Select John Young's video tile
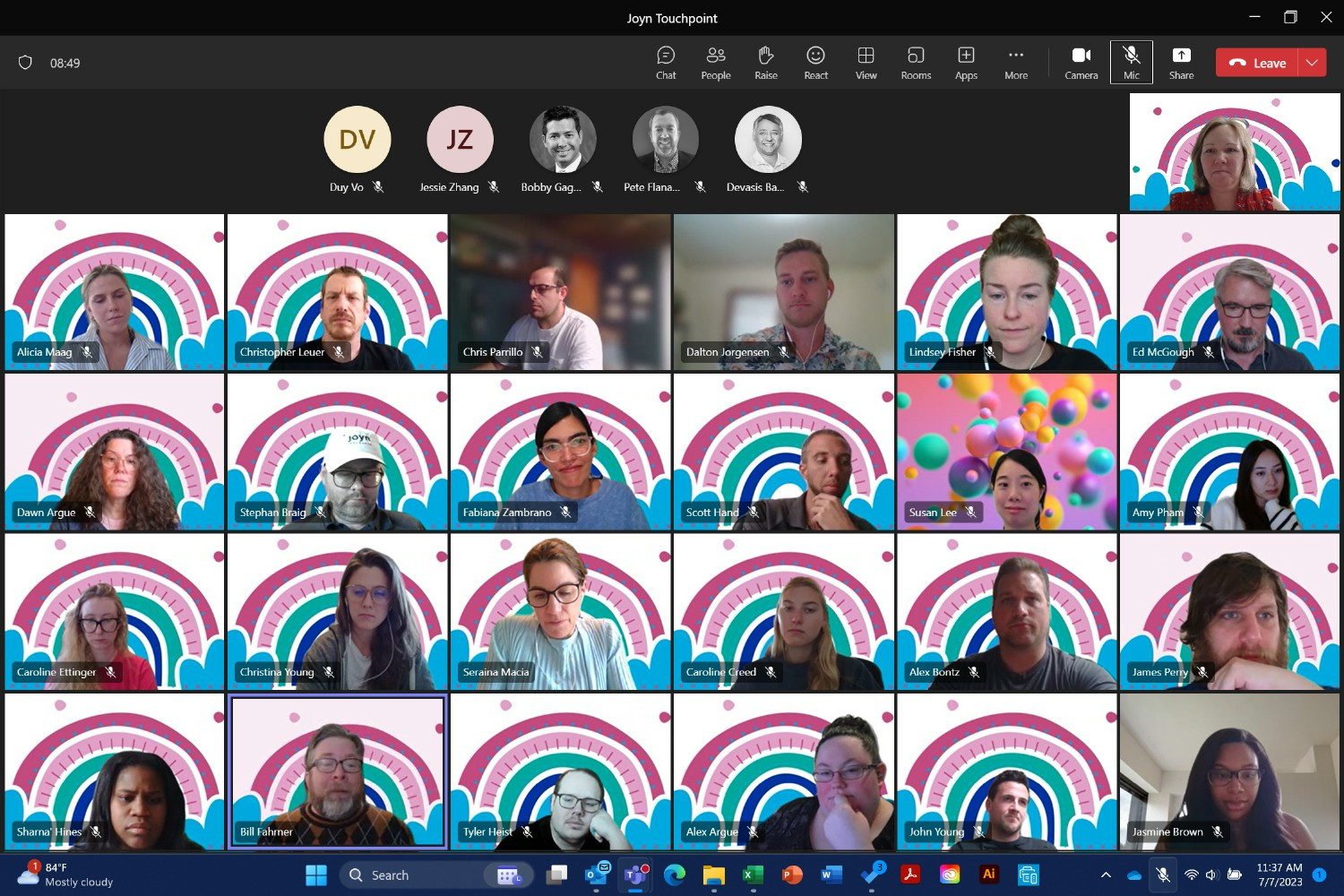This screenshot has height=896, width=1344. 1006,771
